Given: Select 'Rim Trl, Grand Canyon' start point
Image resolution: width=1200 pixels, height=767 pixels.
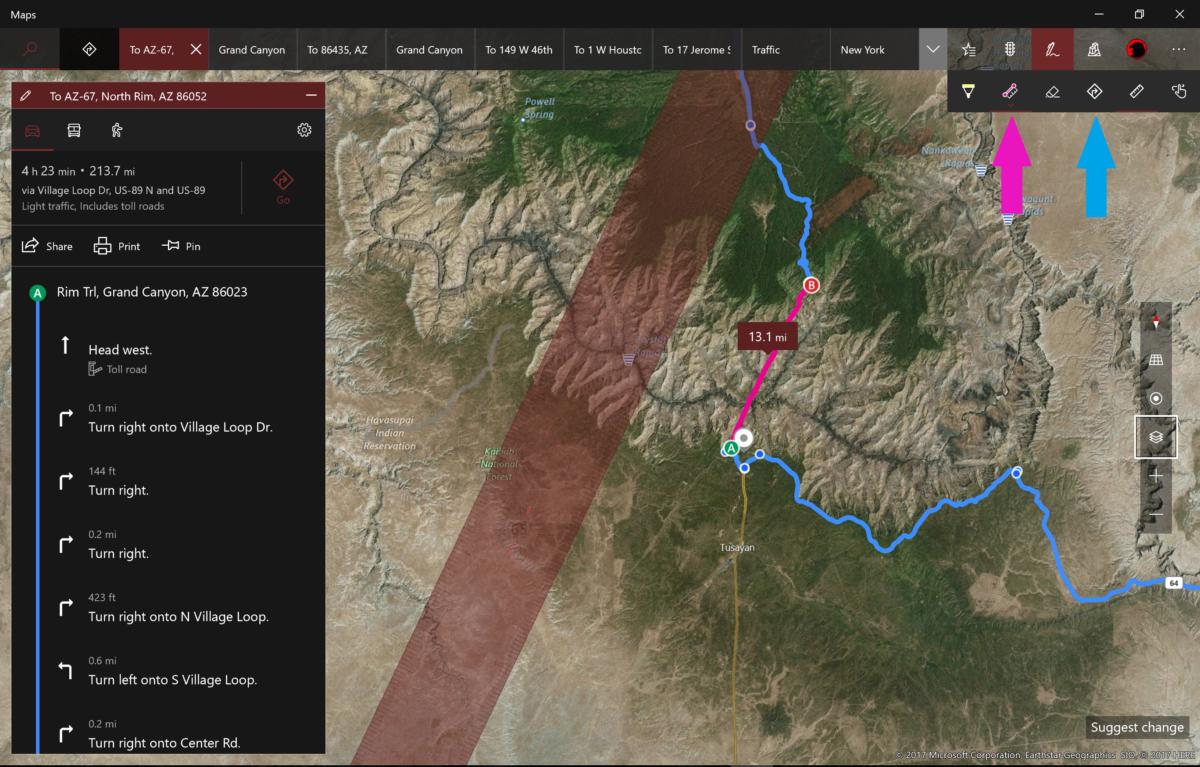Looking at the screenshot, I should (152, 292).
